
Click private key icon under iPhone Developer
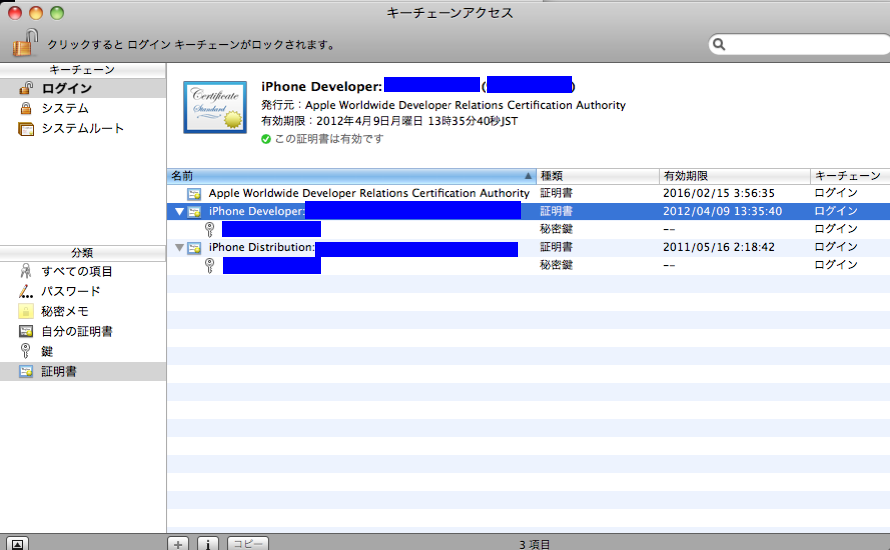click(209, 229)
